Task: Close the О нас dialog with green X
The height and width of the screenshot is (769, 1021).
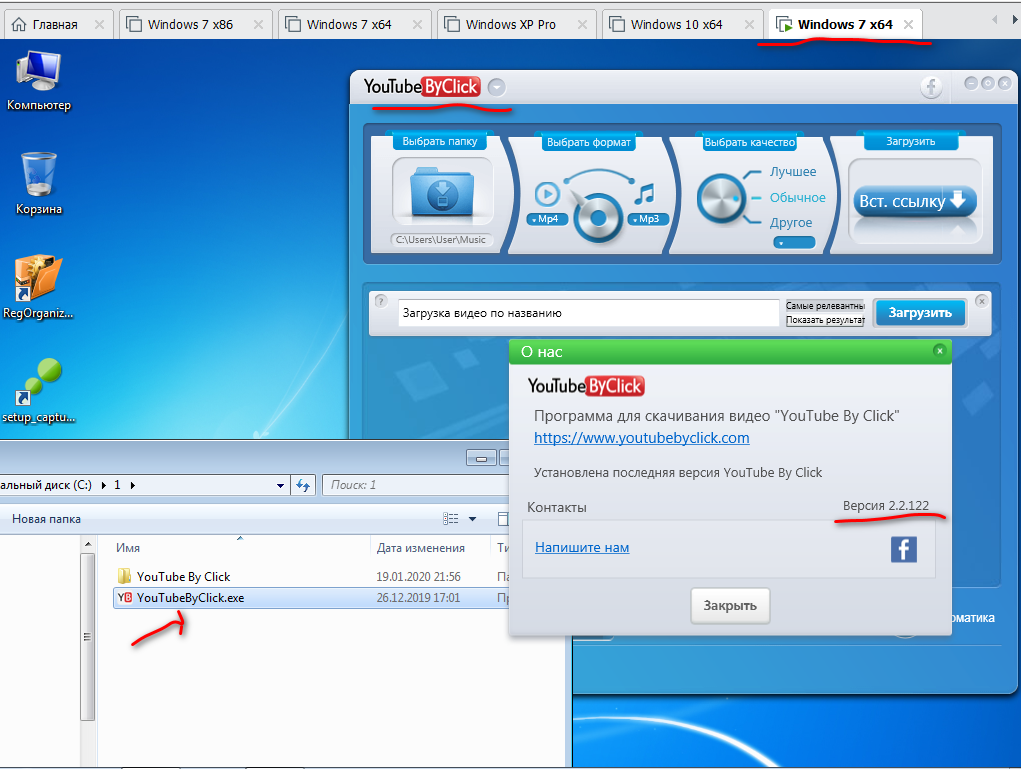Action: tap(939, 351)
